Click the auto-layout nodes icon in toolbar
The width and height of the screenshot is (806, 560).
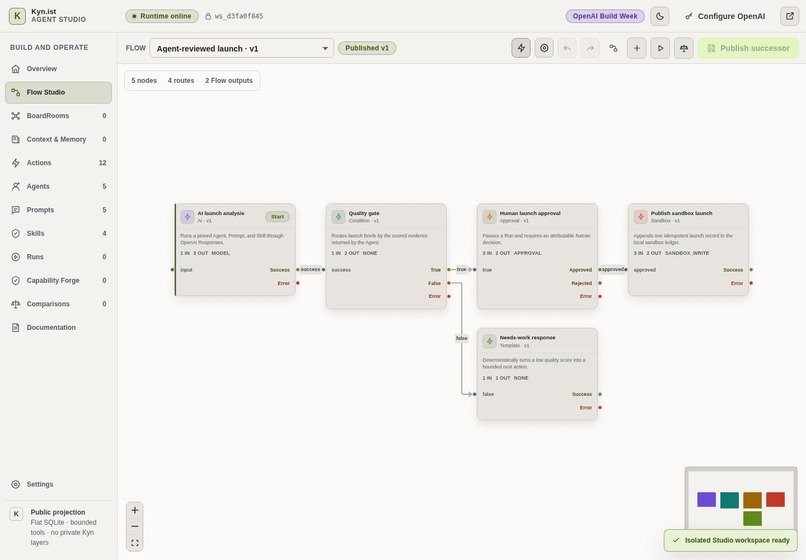point(613,48)
